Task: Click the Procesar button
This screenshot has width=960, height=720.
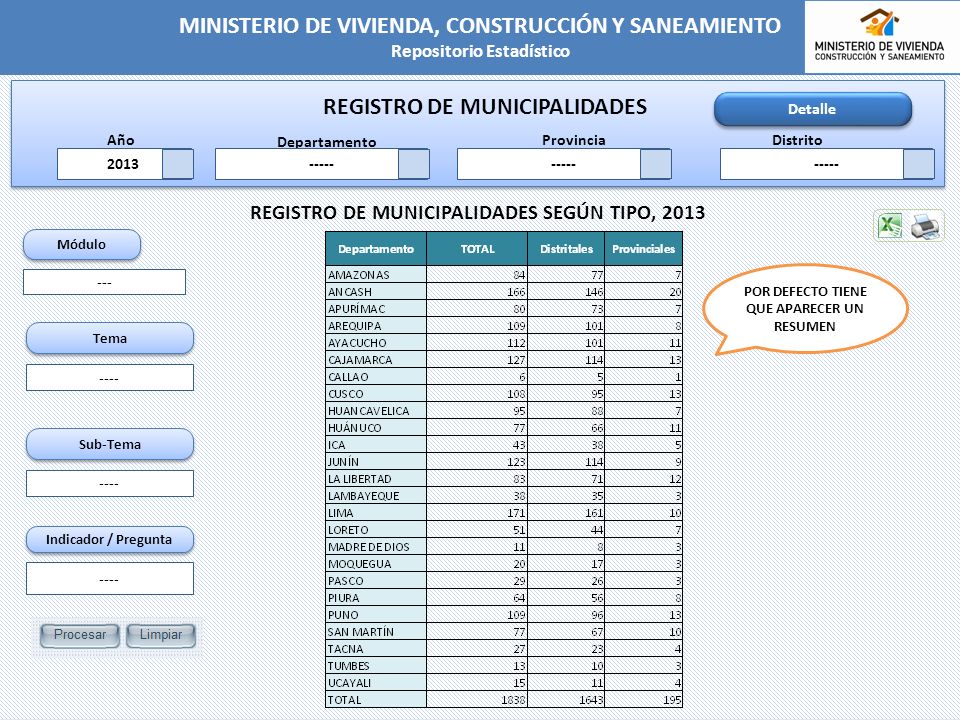Action: (80, 635)
